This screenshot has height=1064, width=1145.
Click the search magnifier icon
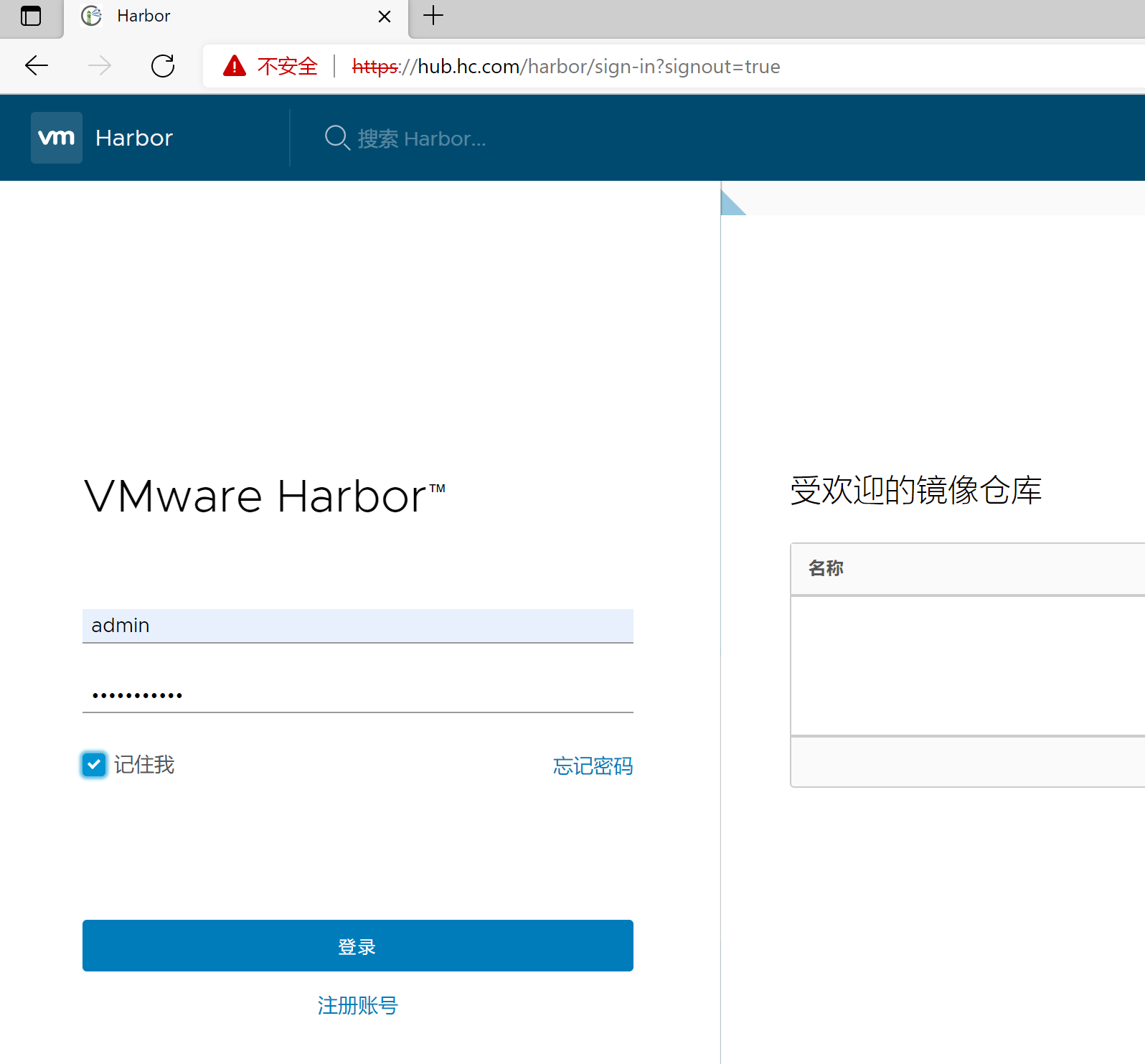pos(336,138)
